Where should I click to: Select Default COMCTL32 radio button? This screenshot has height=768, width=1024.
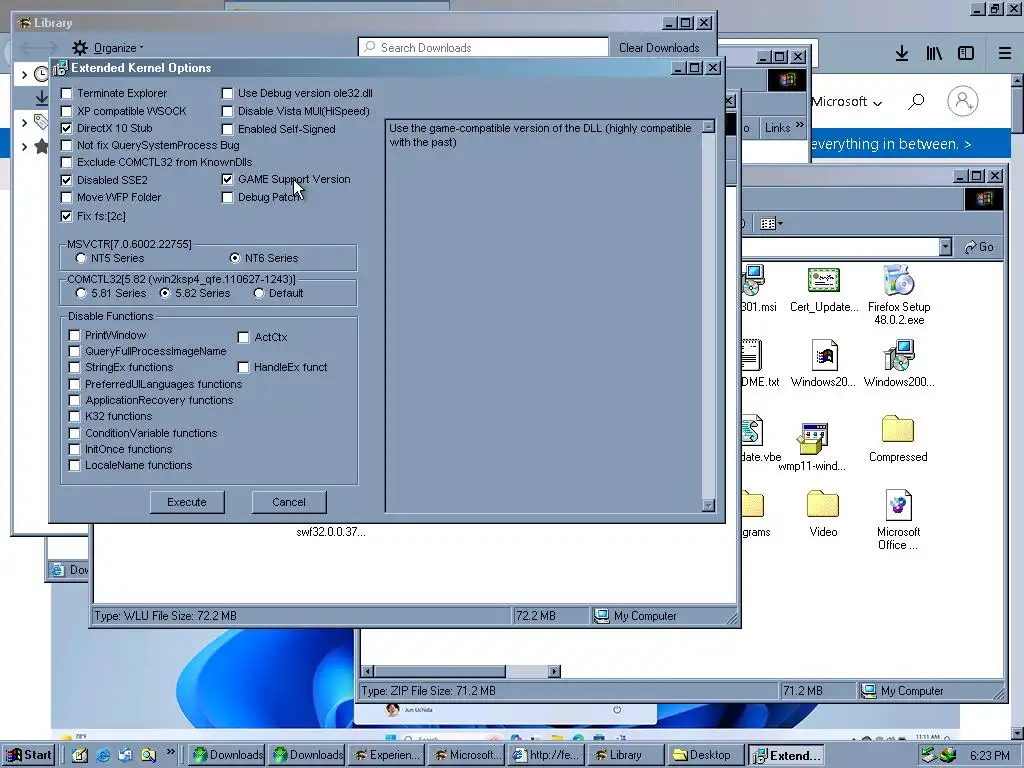pyautogui.click(x=259, y=293)
